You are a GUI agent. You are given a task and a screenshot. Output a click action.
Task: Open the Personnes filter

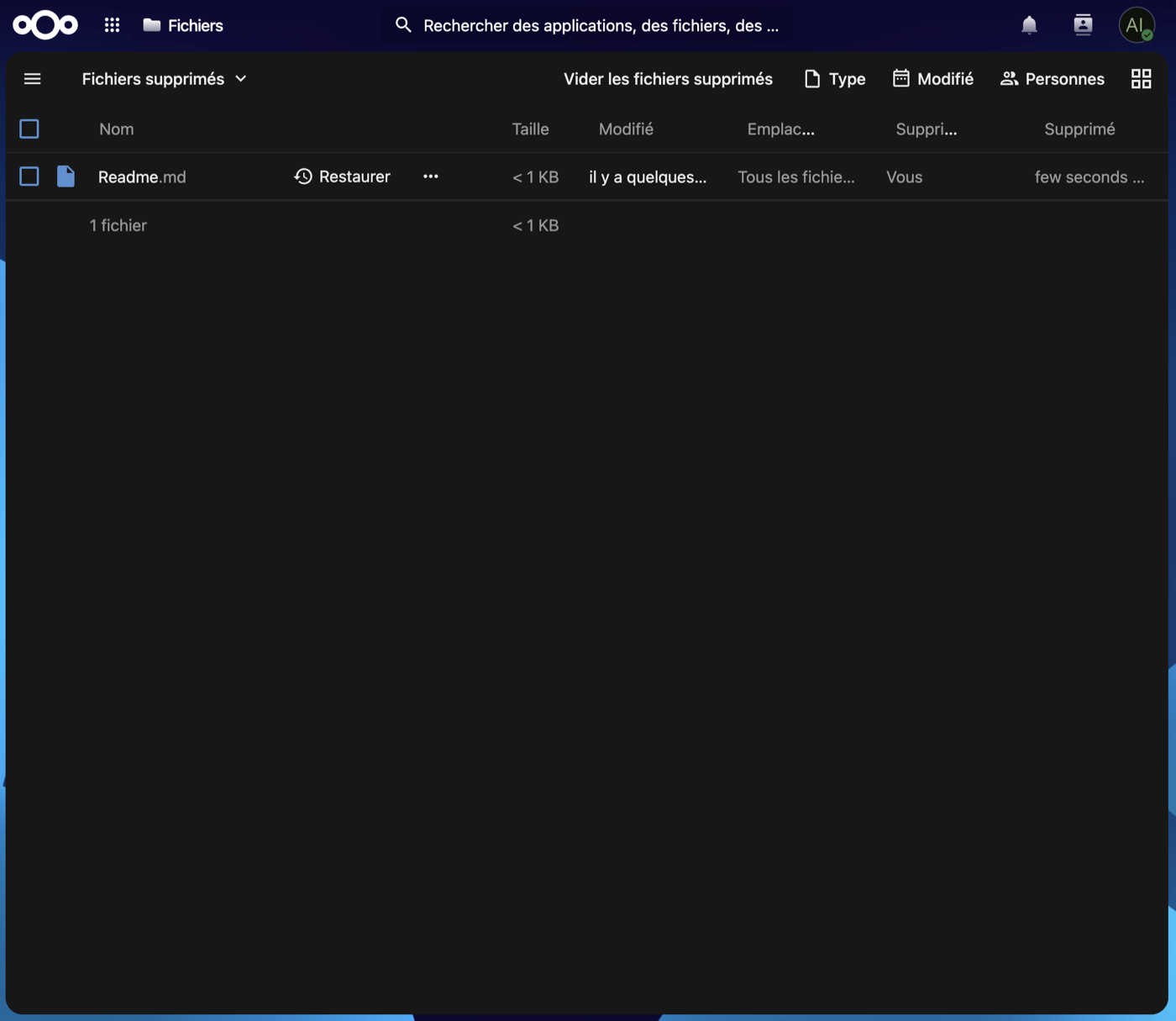(1052, 79)
